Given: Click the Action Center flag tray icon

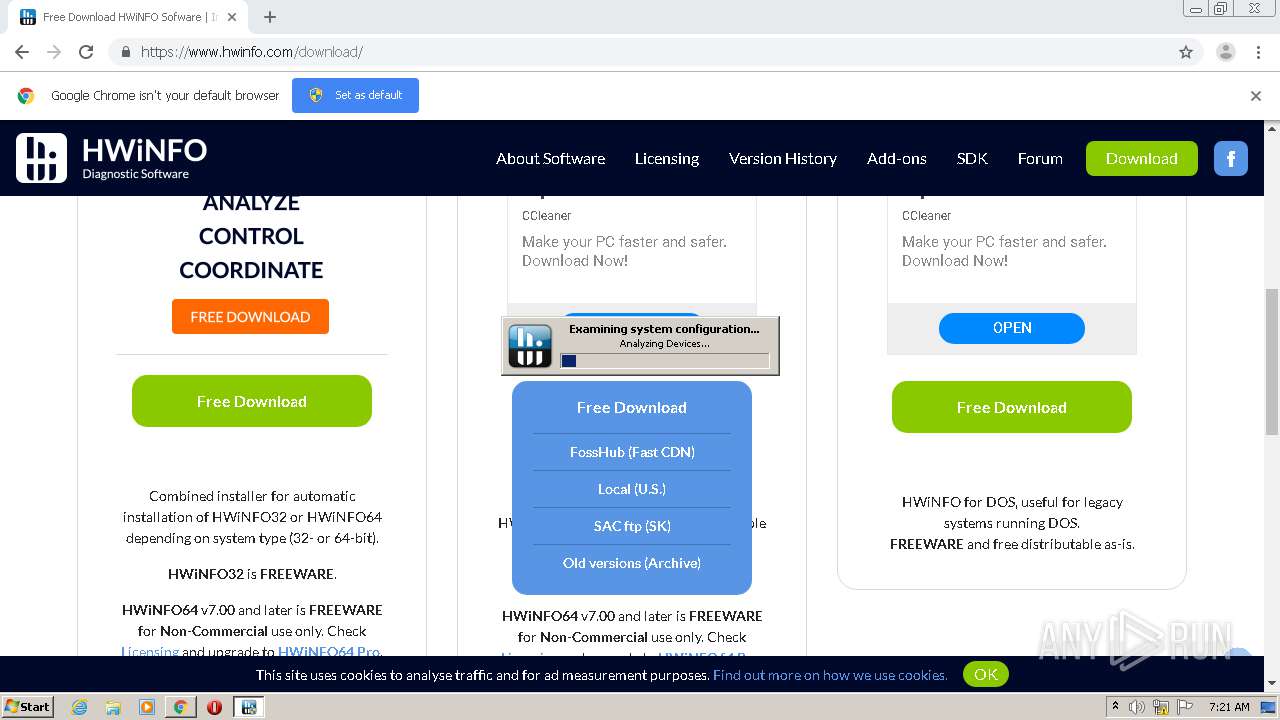Looking at the screenshot, I should click(x=1186, y=707).
